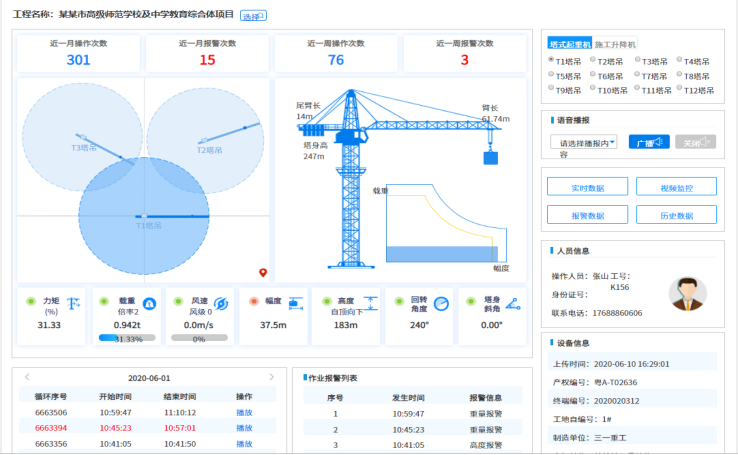
Task: Open 实时数据 real-time data
Action: (x=587, y=187)
